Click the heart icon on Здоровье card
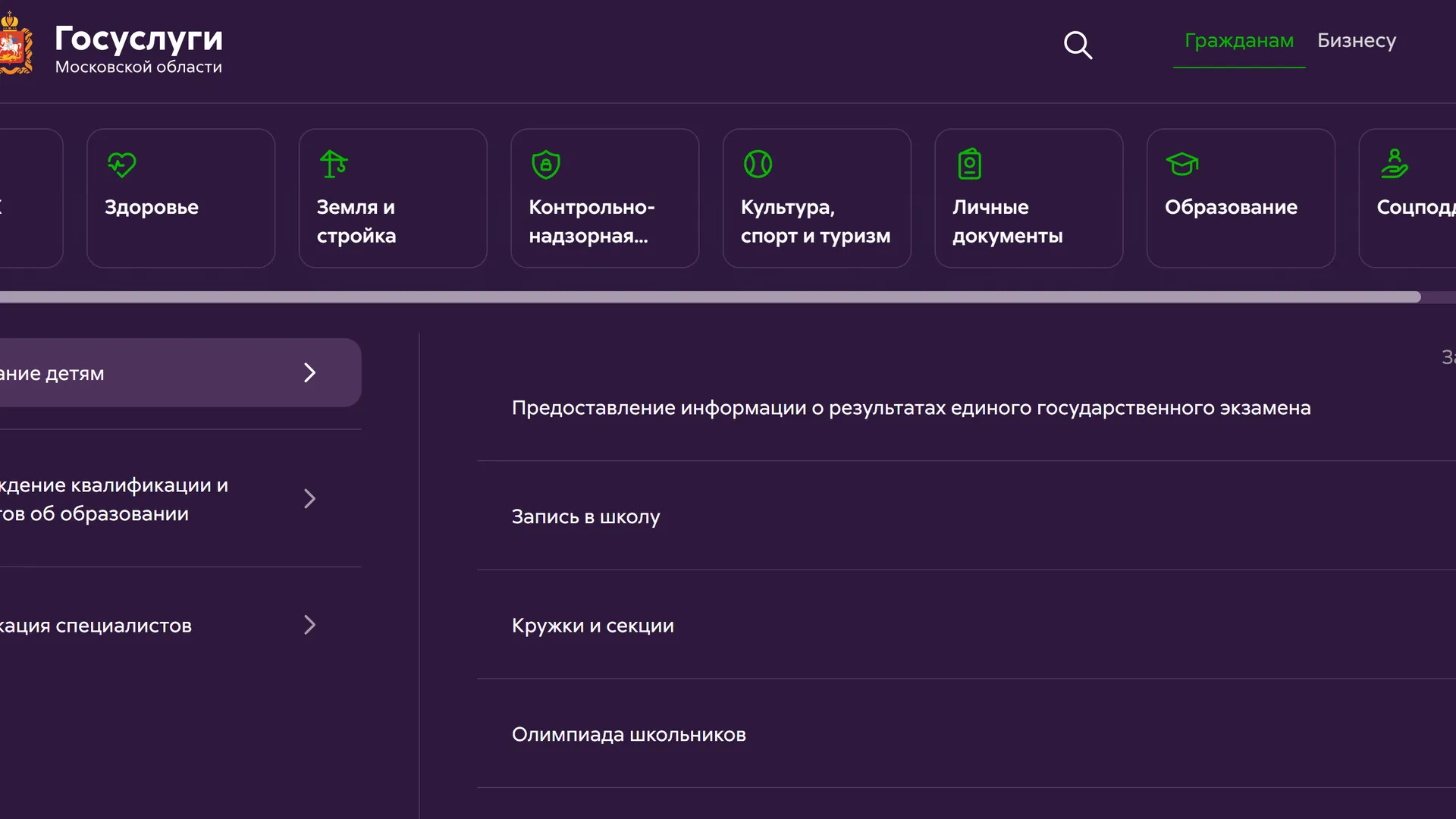This screenshot has height=819, width=1456. coord(121,165)
